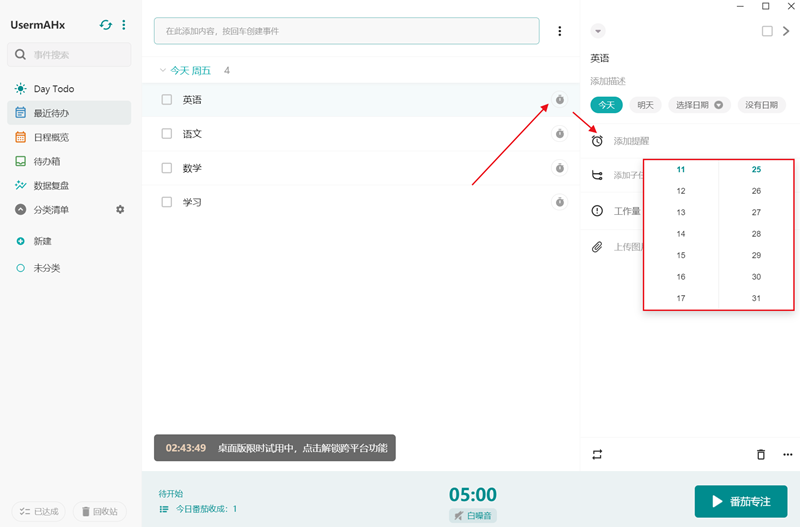This screenshot has width=800, height=527.
Task: Focus the 事件搜索 search field
Action: click(69, 55)
